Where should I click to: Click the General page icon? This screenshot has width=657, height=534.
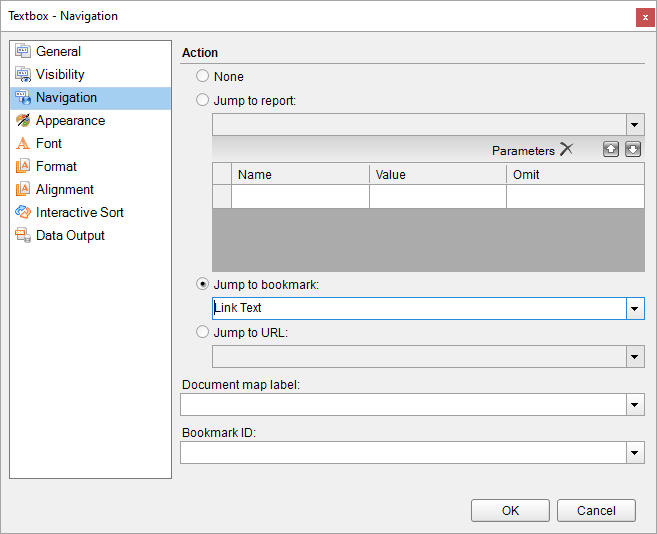click(23, 51)
